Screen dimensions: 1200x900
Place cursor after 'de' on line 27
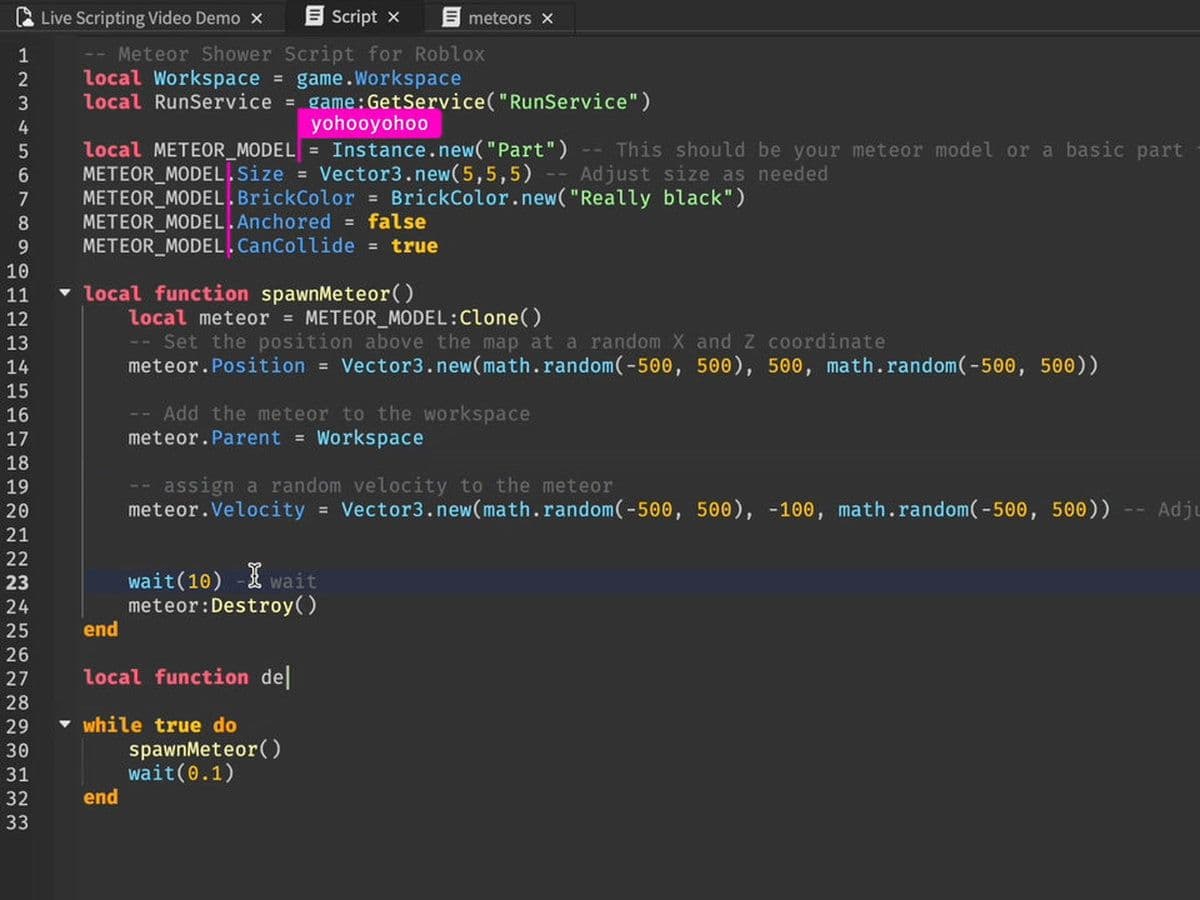(285, 677)
